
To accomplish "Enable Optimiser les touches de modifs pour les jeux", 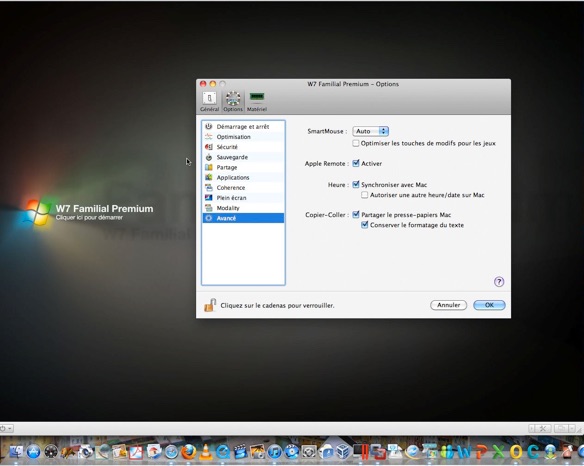I will [x=356, y=143].
